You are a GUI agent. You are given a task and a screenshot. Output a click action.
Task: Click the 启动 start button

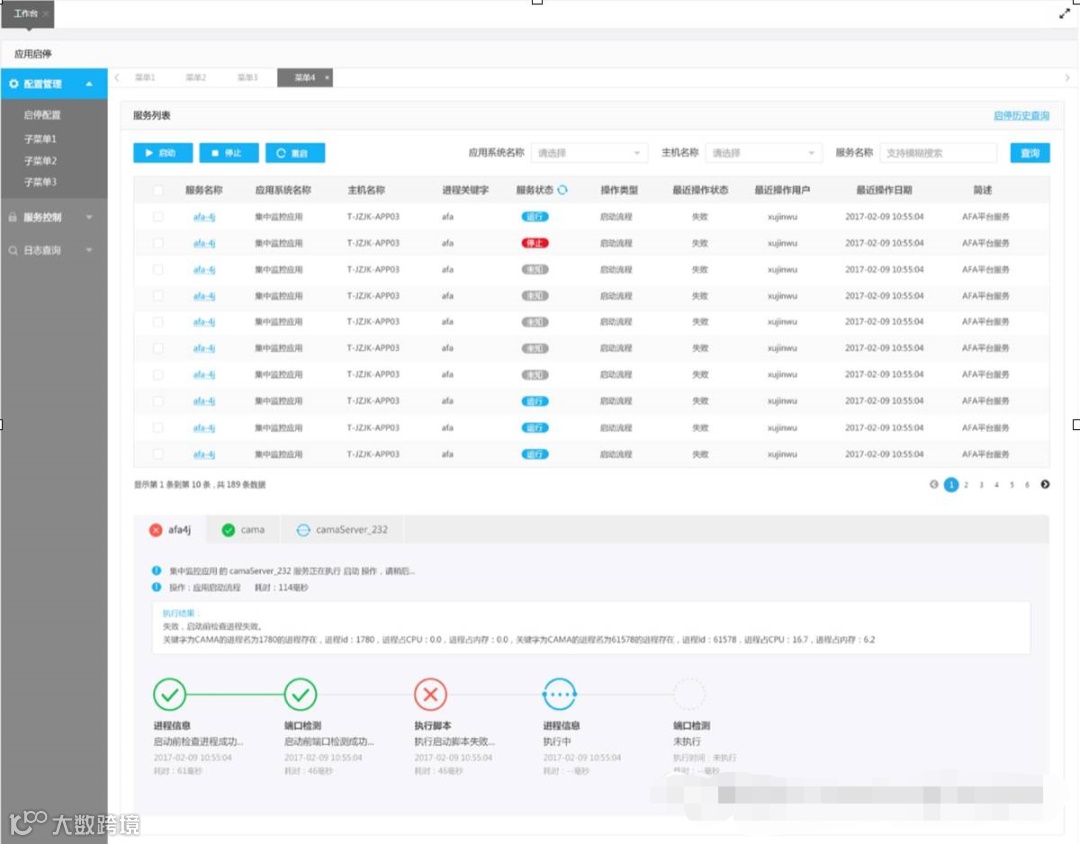click(x=163, y=153)
